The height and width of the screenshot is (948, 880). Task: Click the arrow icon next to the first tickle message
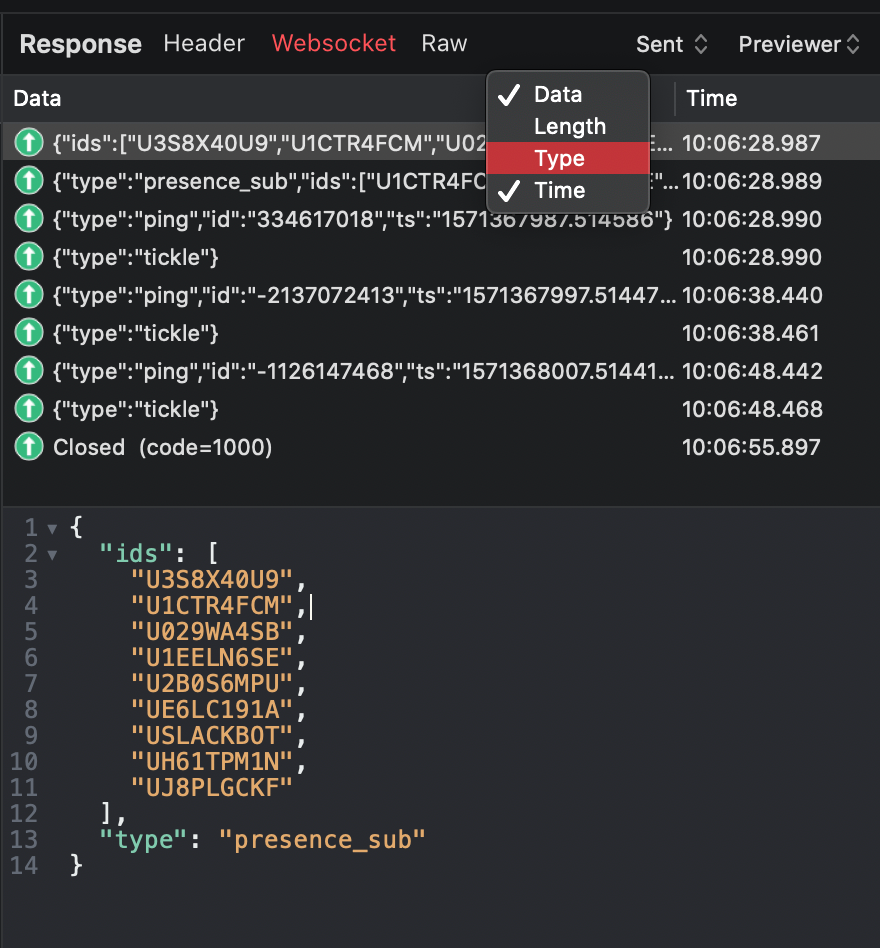point(28,256)
